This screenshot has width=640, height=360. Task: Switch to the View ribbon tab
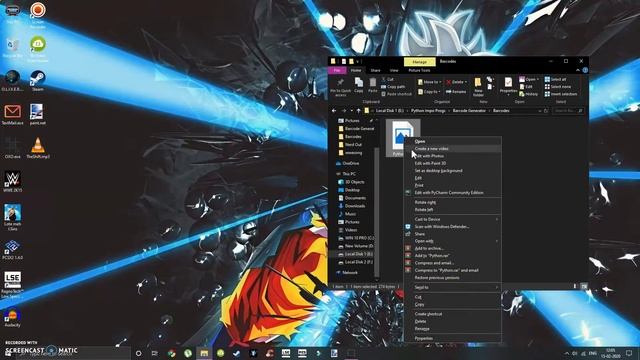pyautogui.click(x=394, y=70)
